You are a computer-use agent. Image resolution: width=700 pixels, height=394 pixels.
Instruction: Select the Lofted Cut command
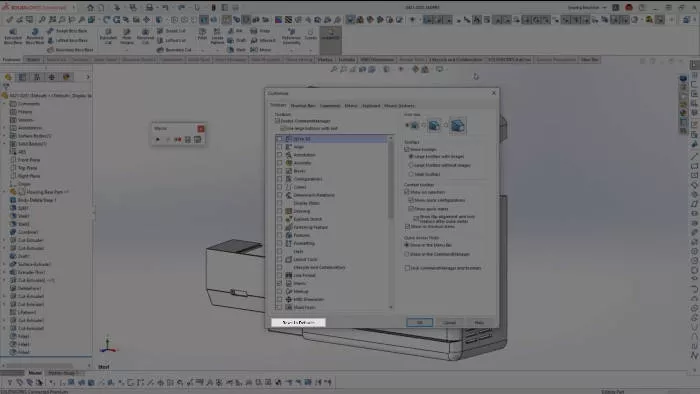(171, 40)
